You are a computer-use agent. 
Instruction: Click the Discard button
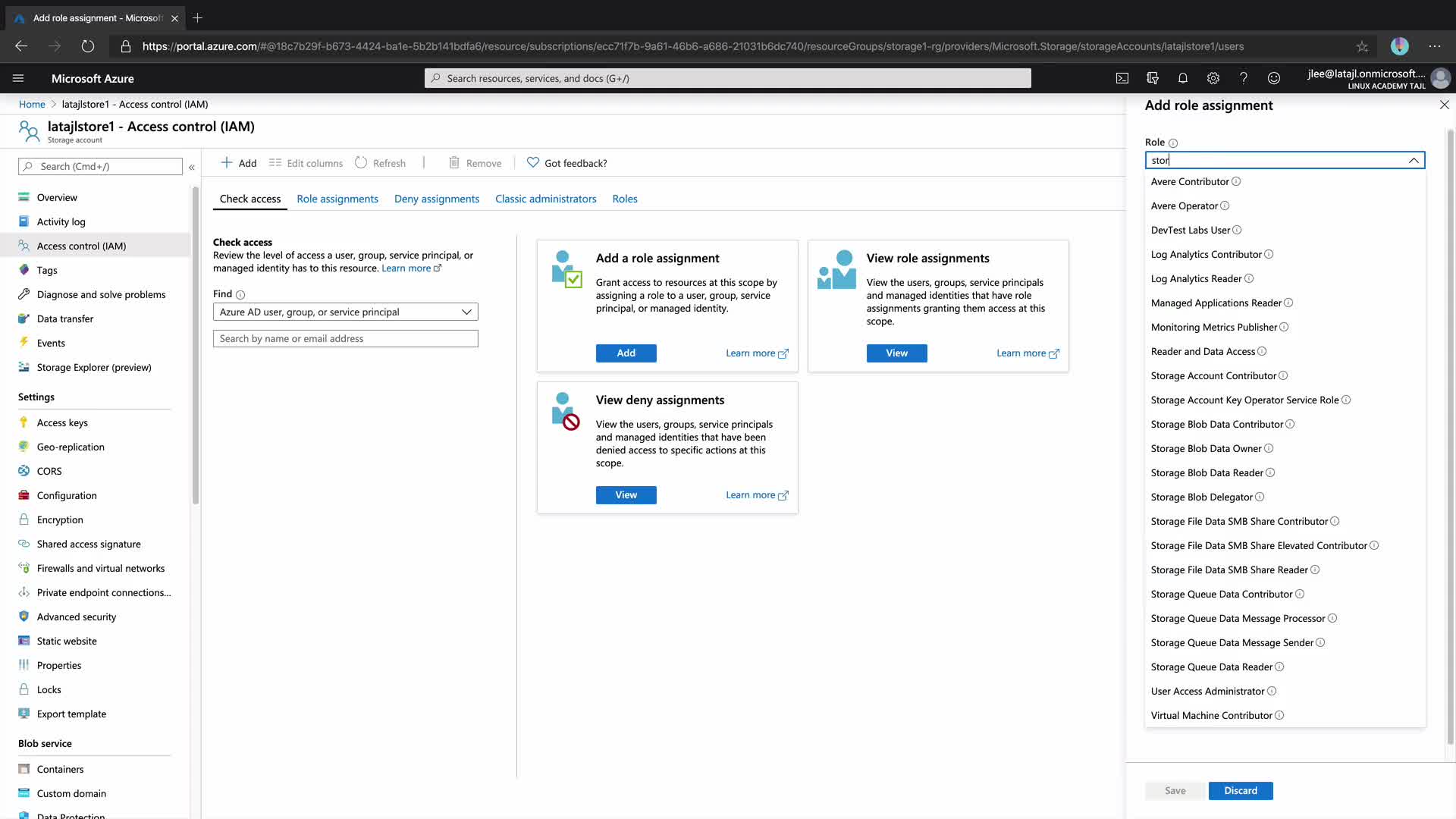pyautogui.click(x=1241, y=790)
